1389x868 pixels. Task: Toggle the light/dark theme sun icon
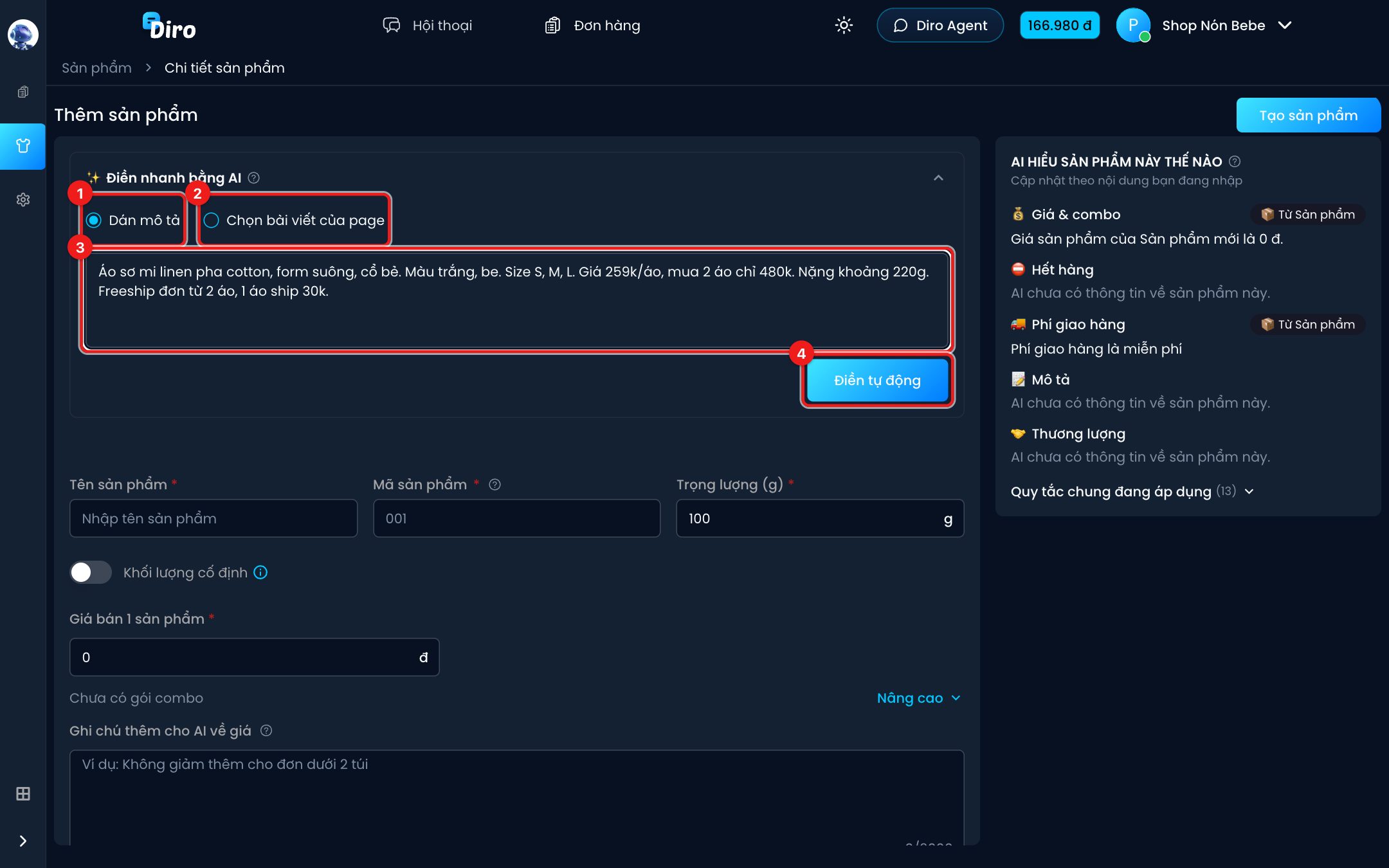844,25
